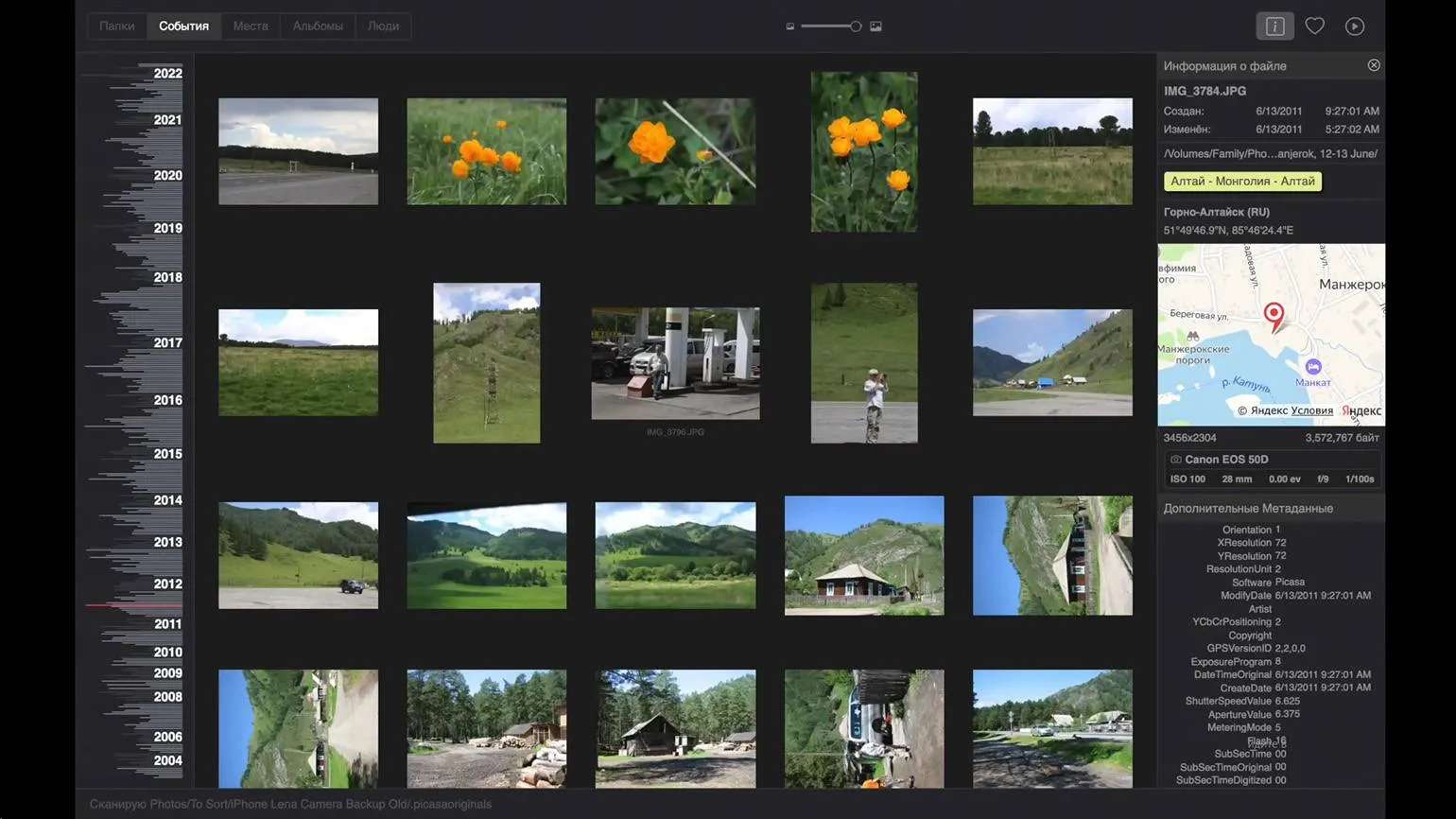Click the large thumbnail size icon

click(x=875, y=26)
